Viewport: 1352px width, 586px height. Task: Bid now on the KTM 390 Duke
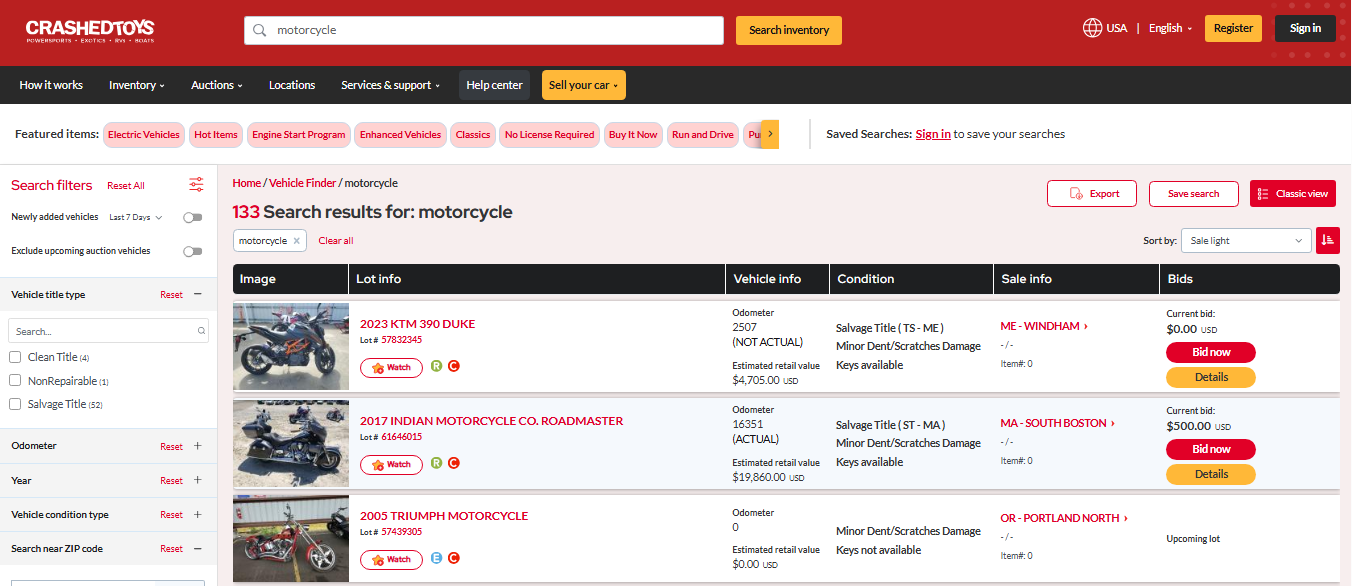click(x=1211, y=352)
